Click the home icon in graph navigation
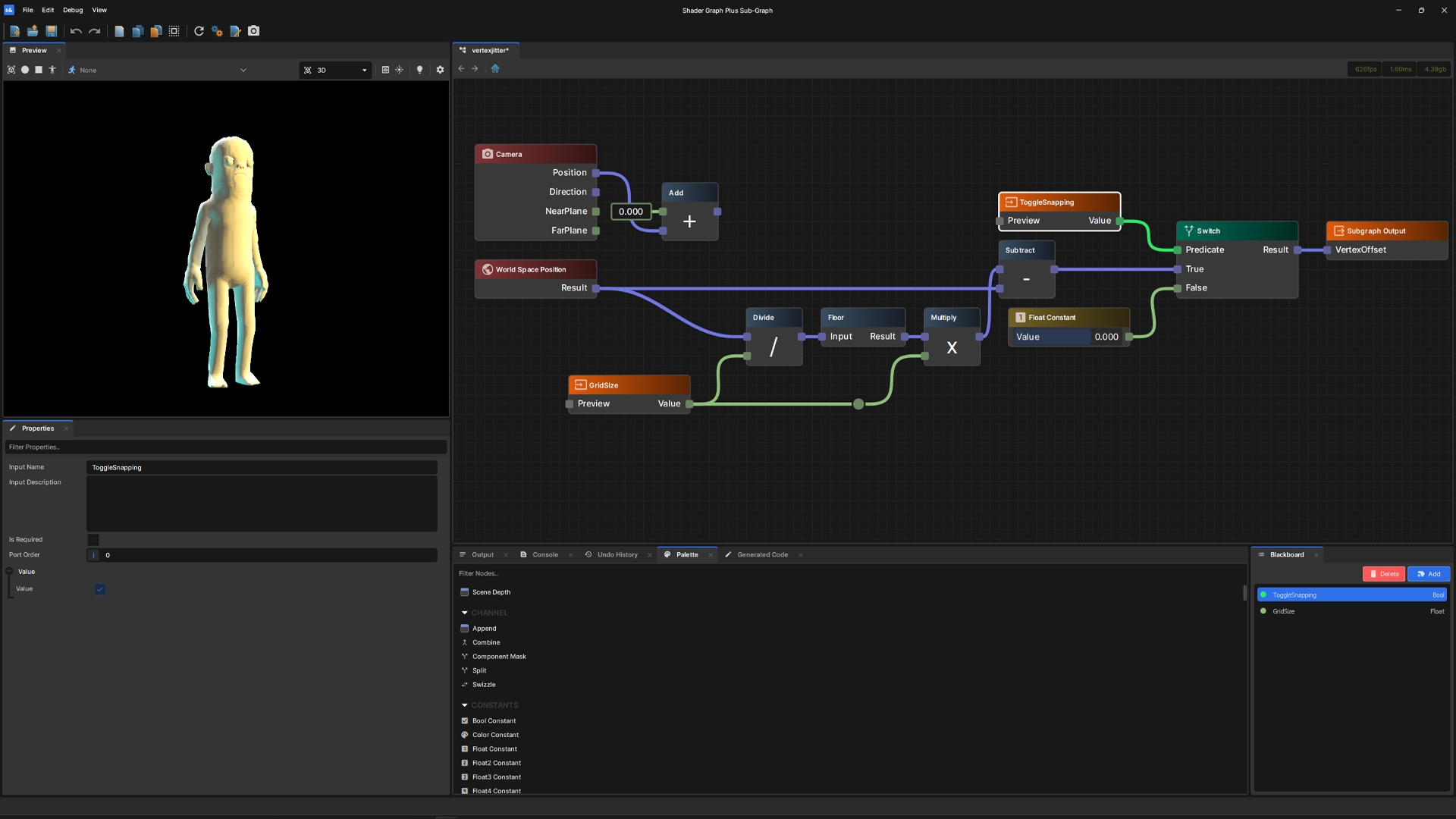This screenshot has height=819, width=1456. point(495,68)
